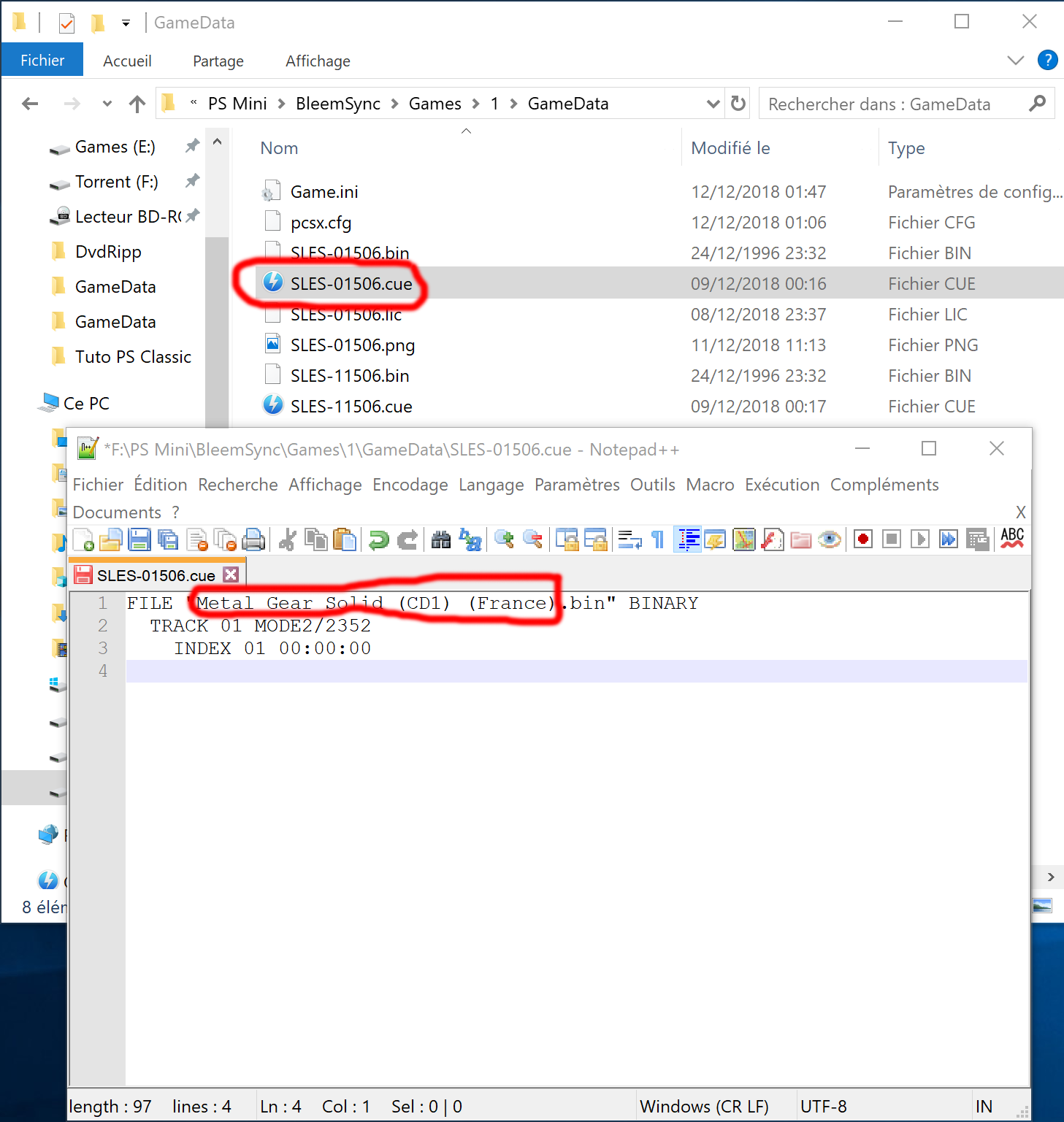This screenshot has width=1064, height=1122.
Task: Expand the chevron after PS Mini in breadcrumb
Action: pyautogui.click(x=281, y=104)
